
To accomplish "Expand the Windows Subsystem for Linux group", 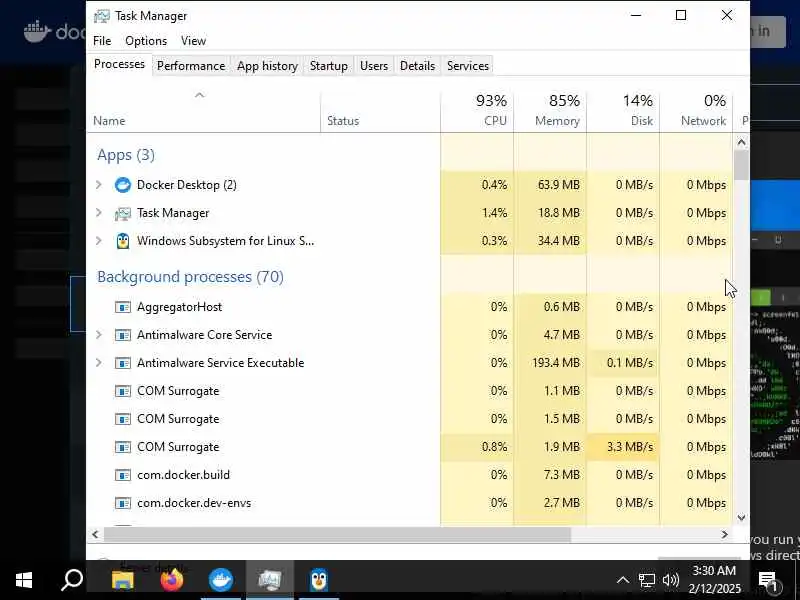I will pyautogui.click(x=99, y=241).
